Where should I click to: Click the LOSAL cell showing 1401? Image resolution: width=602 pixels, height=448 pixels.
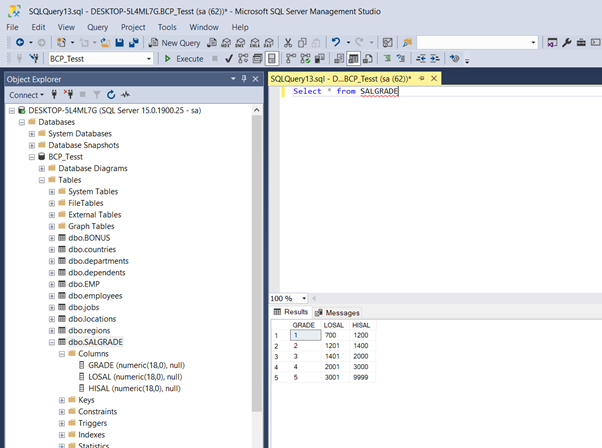(332, 356)
